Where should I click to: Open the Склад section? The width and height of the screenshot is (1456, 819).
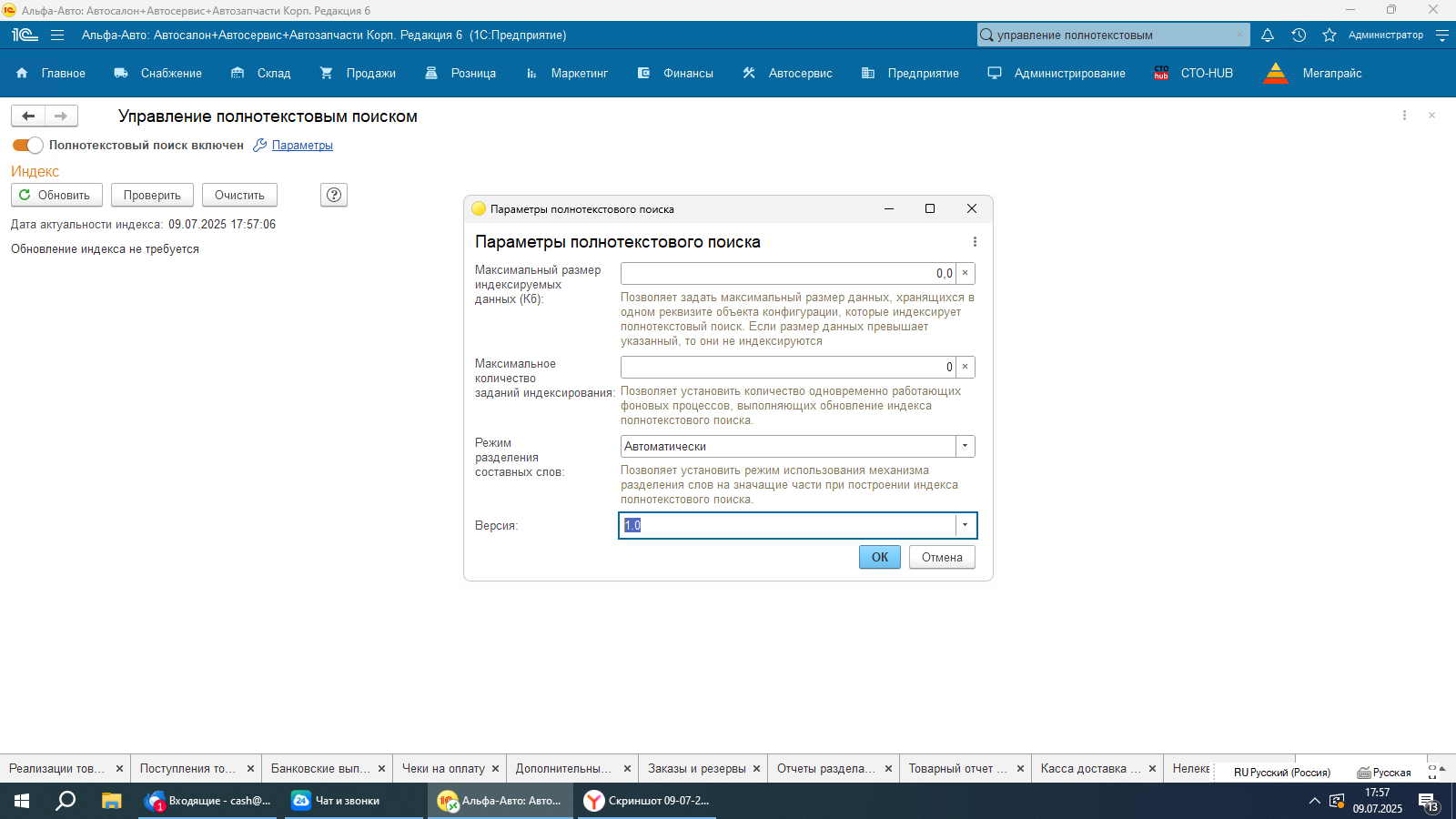tap(261, 73)
